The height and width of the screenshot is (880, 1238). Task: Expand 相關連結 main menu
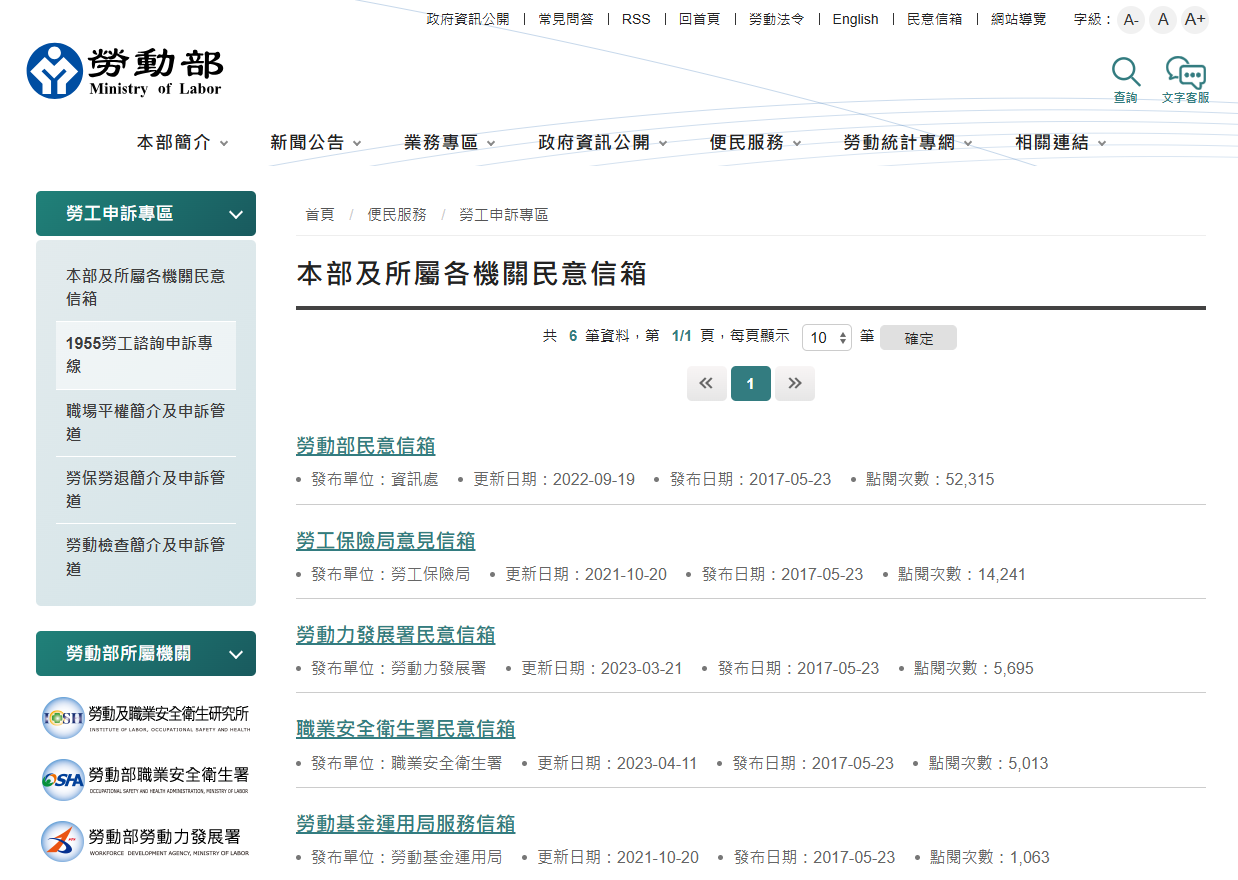1061,143
